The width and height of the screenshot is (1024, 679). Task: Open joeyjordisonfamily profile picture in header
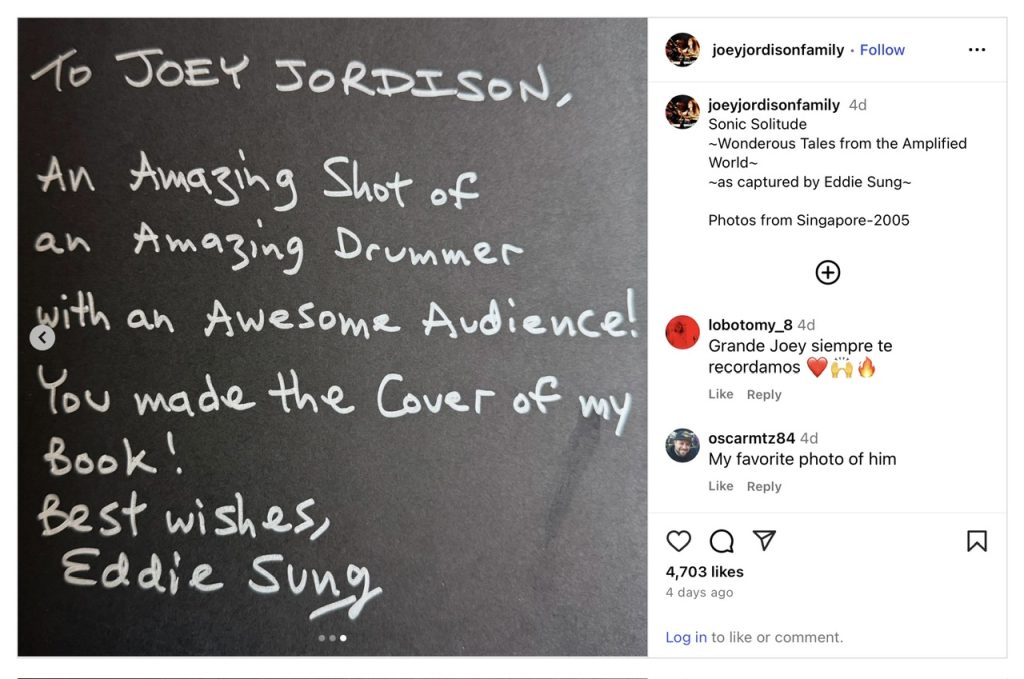(x=683, y=50)
